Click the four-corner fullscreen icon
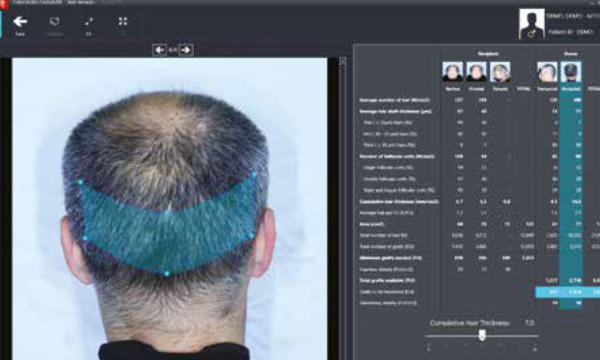The width and height of the screenshot is (600, 360). click(122, 21)
